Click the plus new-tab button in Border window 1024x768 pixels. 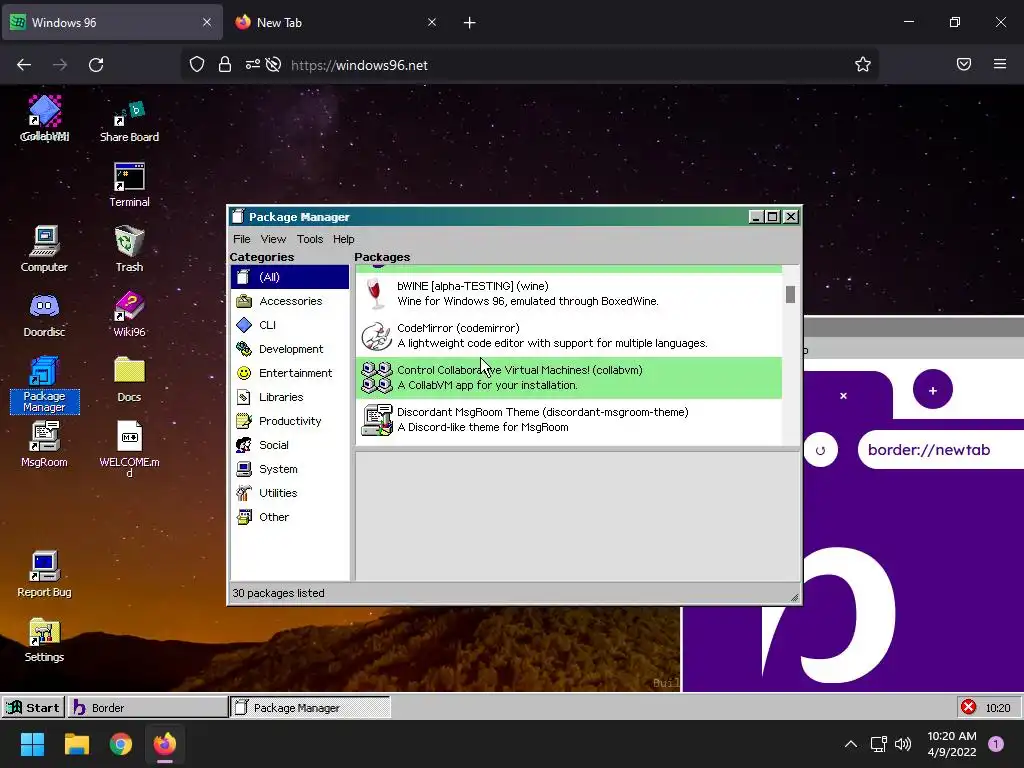pyautogui.click(x=933, y=390)
